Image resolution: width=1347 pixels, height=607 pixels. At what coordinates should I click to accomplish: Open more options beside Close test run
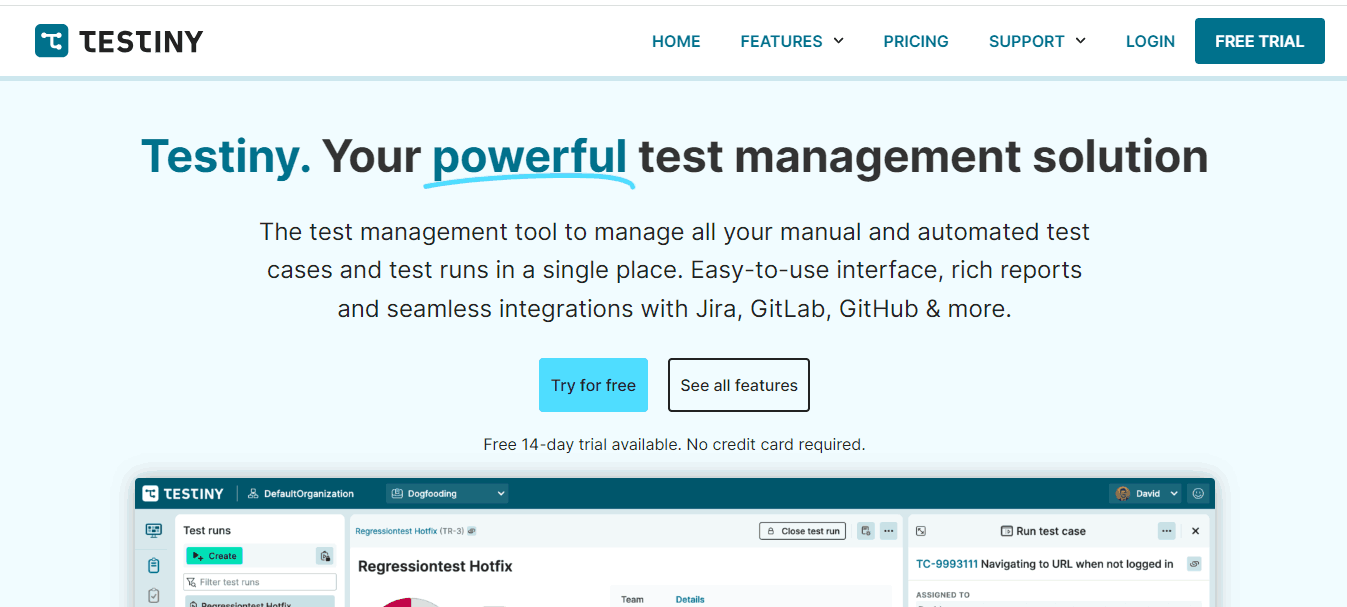click(888, 531)
